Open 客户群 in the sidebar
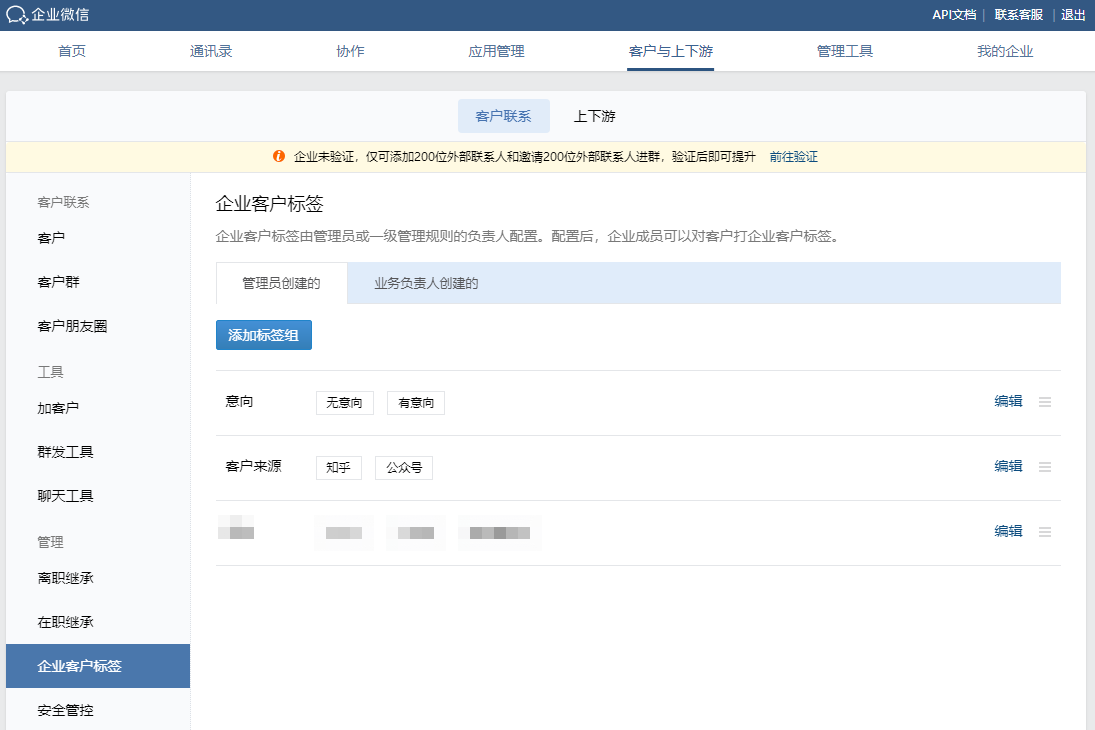The height and width of the screenshot is (730, 1095). [x=58, y=282]
